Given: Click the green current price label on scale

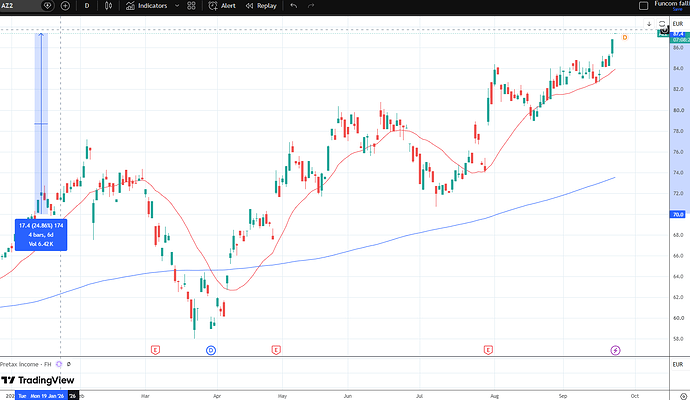Looking at the screenshot, I should click(680, 37).
